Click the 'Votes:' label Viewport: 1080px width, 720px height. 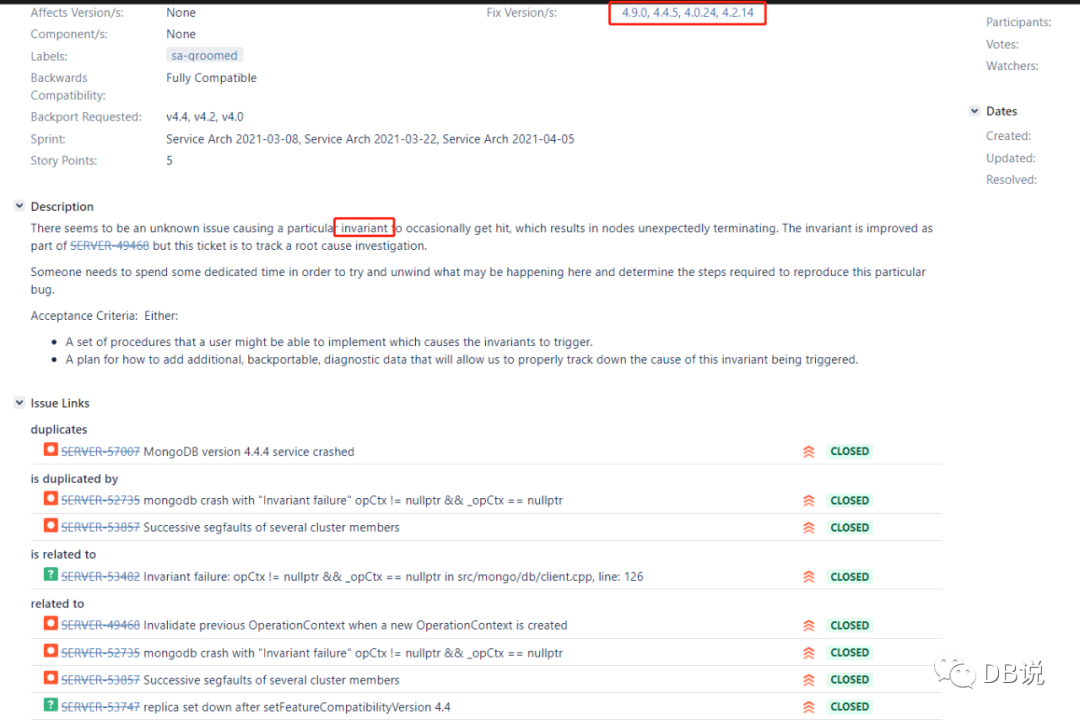point(1002,45)
